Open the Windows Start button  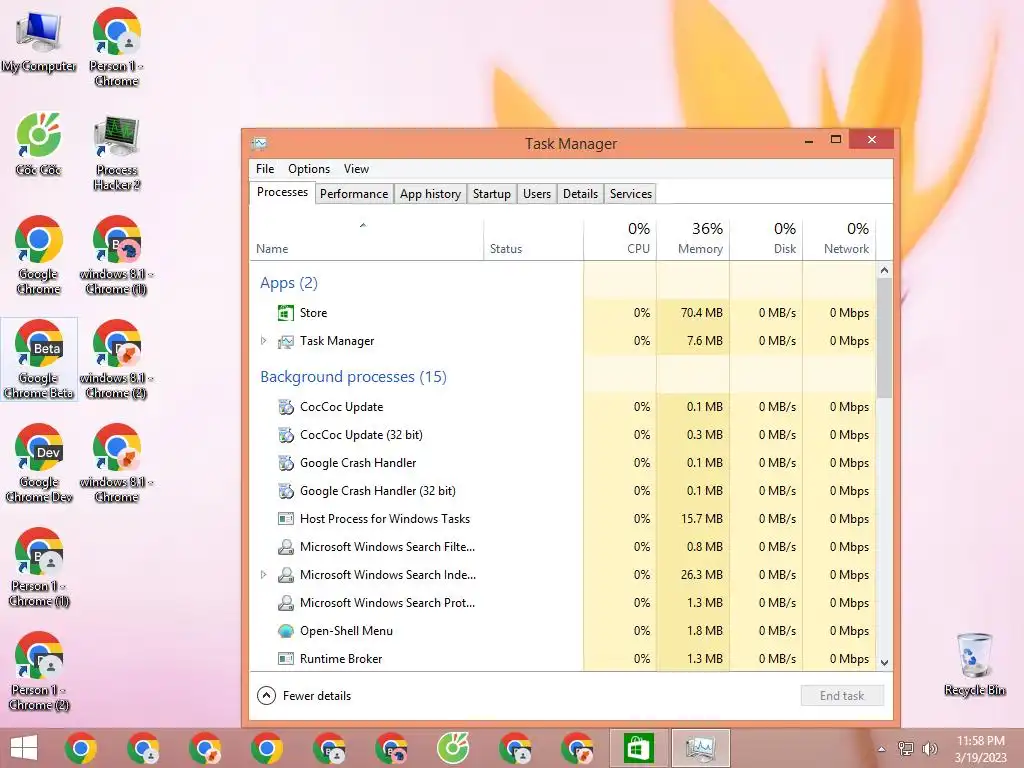tap(24, 748)
